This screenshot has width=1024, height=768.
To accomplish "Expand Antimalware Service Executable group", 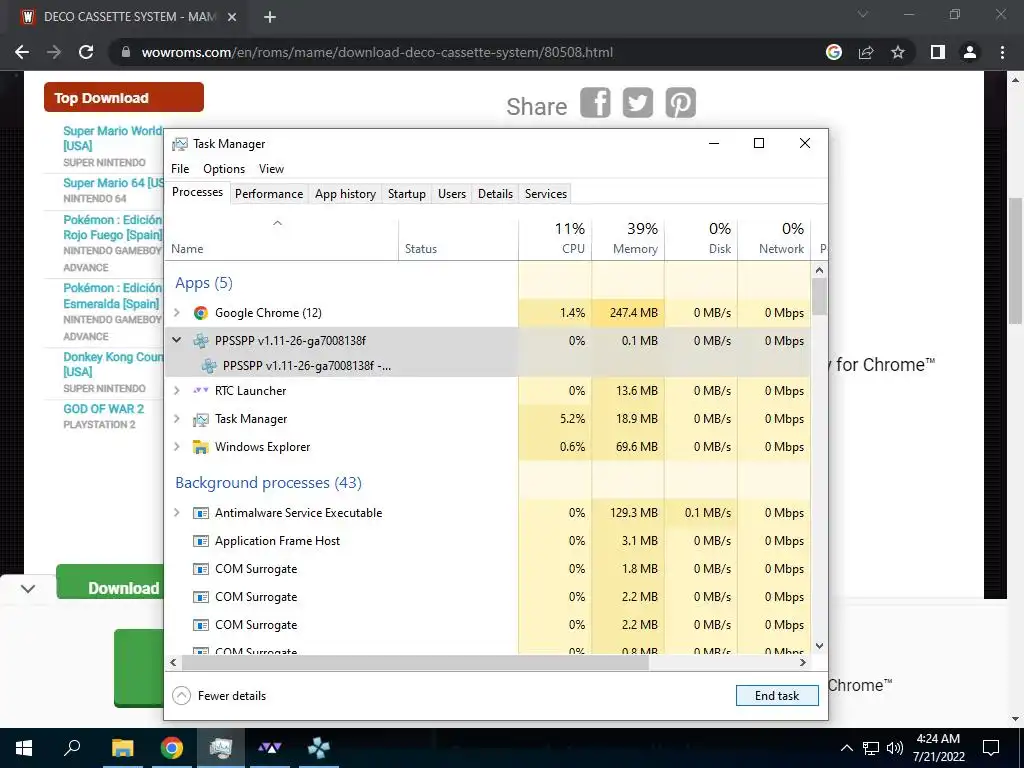I will [176, 513].
